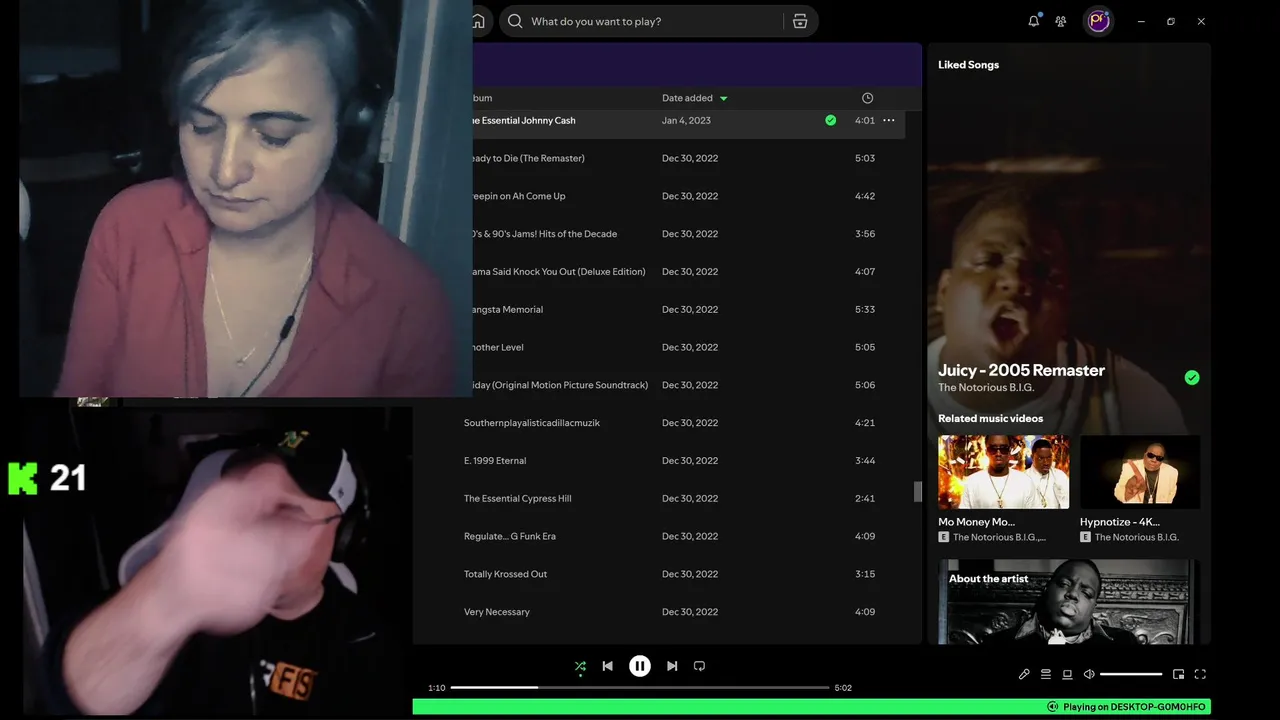Go to Spotify Home via house icon
This screenshot has height=720, width=1280.
(x=479, y=21)
